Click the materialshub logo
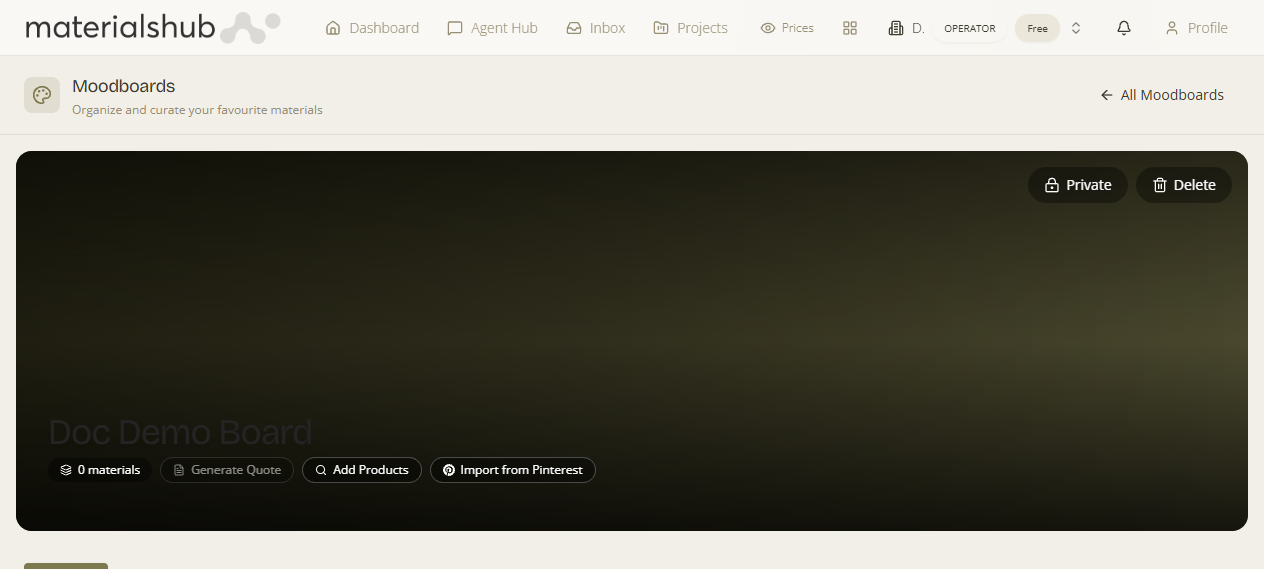The width and height of the screenshot is (1264, 569). pos(153,28)
